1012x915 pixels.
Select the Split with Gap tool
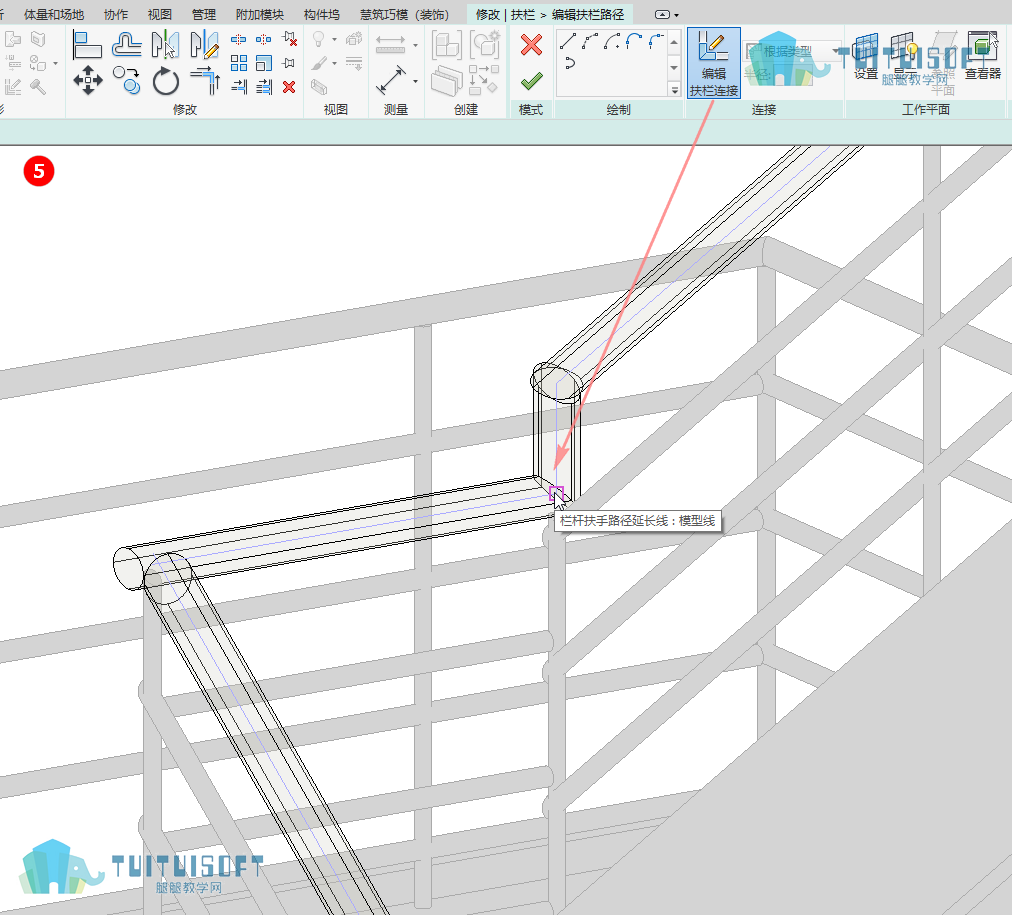pyautogui.click(x=263, y=39)
